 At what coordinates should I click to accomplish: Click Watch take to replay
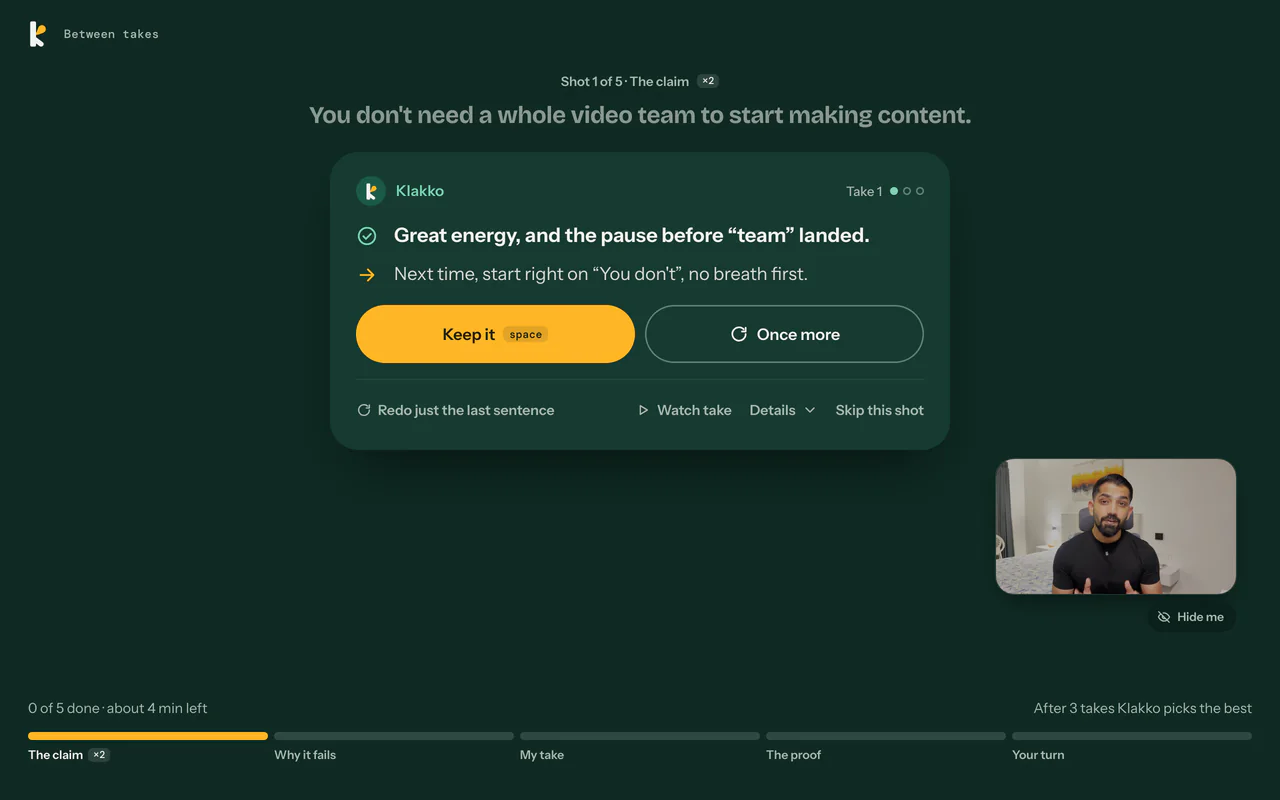(685, 410)
